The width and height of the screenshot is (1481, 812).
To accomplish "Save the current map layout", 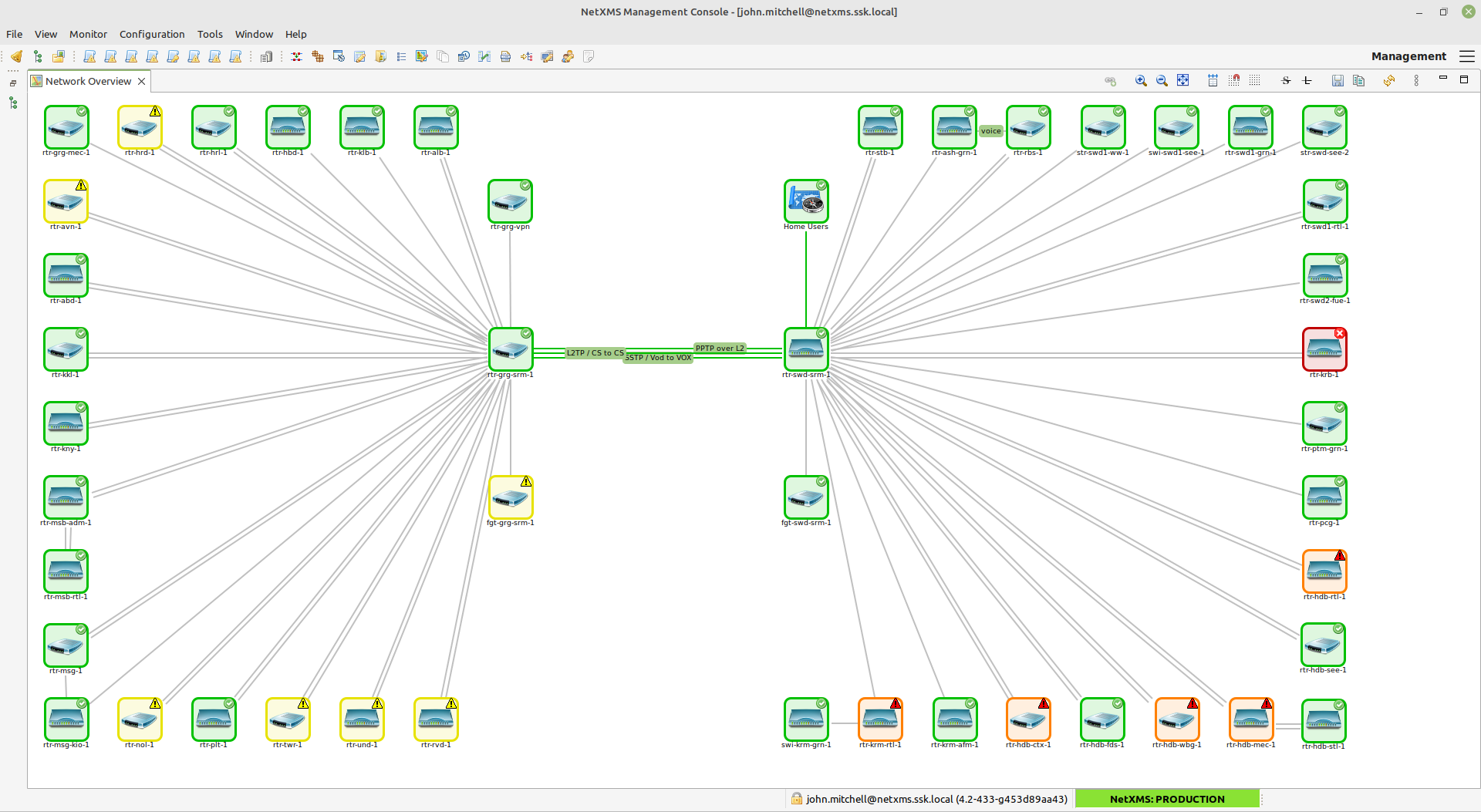I will point(1337,80).
